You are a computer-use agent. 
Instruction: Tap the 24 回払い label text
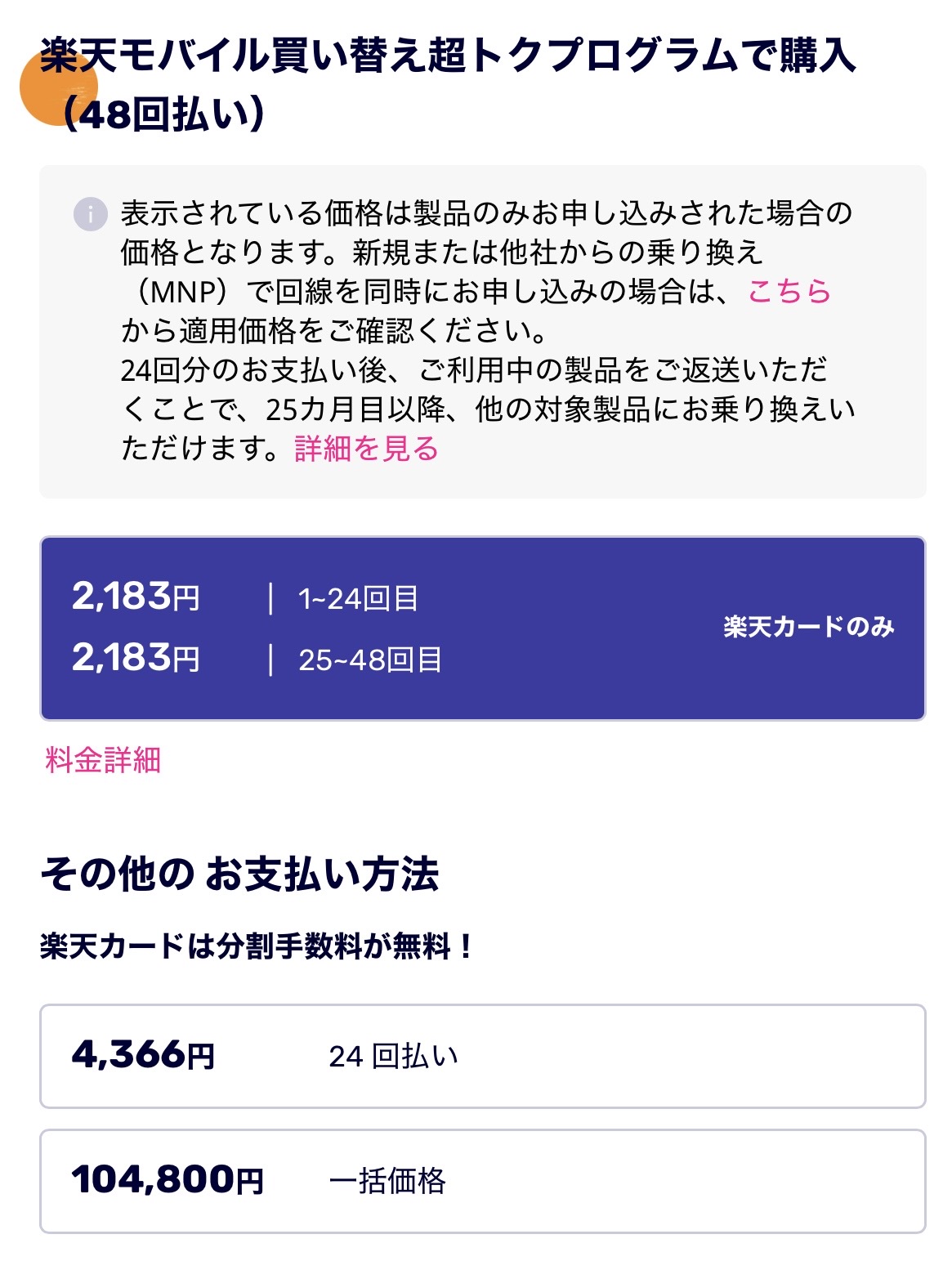(x=393, y=1056)
